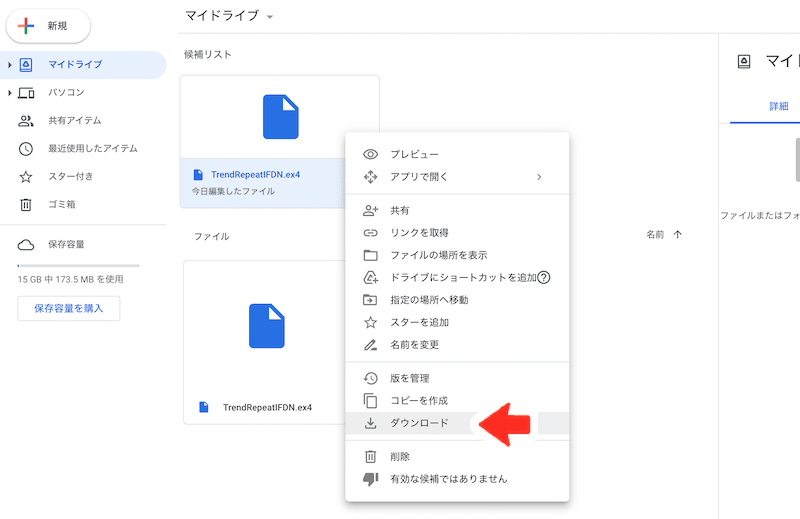Click the link chain icon

tap(370, 233)
